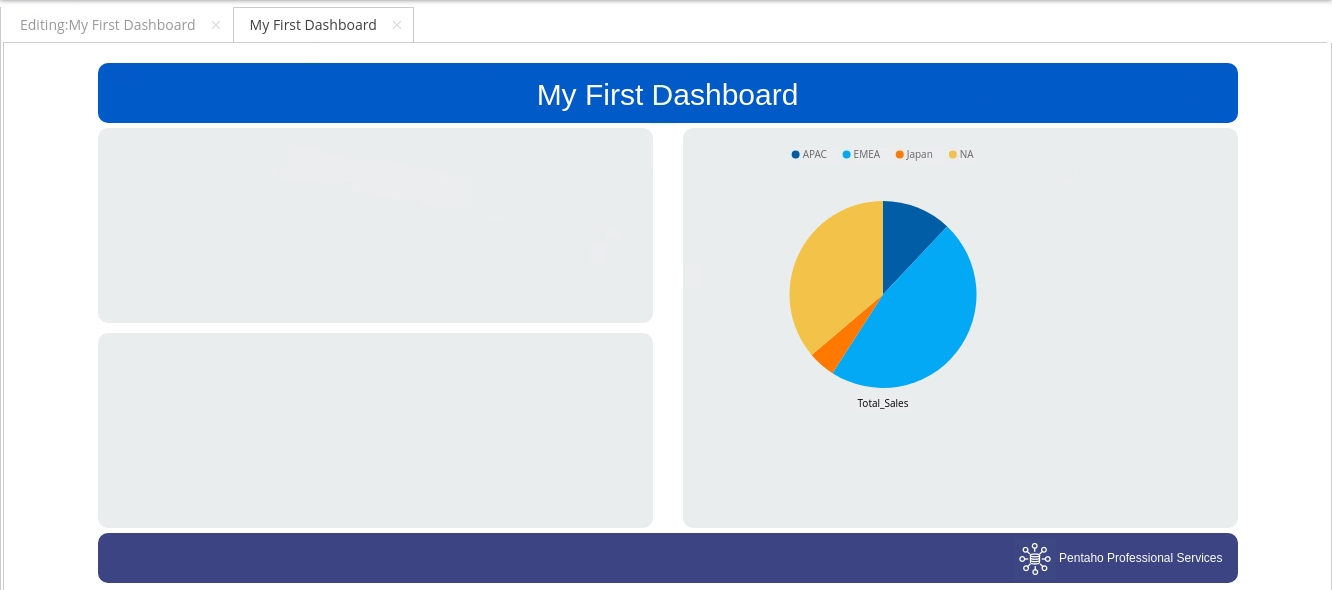Toggle the EMEA series legend label
Viewport: 1332px width, 590px height.
pyautogui.click(x=866, y=155)
